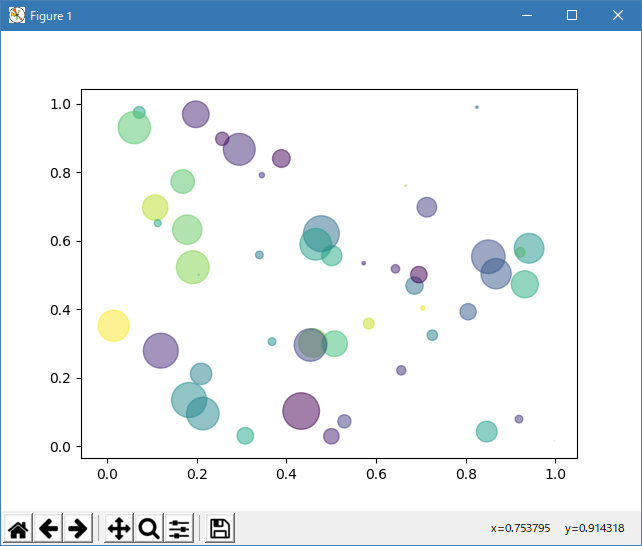Viewport: 642px width, 546px height.
Task: Click the 0.6 label on the y axis
Action: tap(61, 241)
